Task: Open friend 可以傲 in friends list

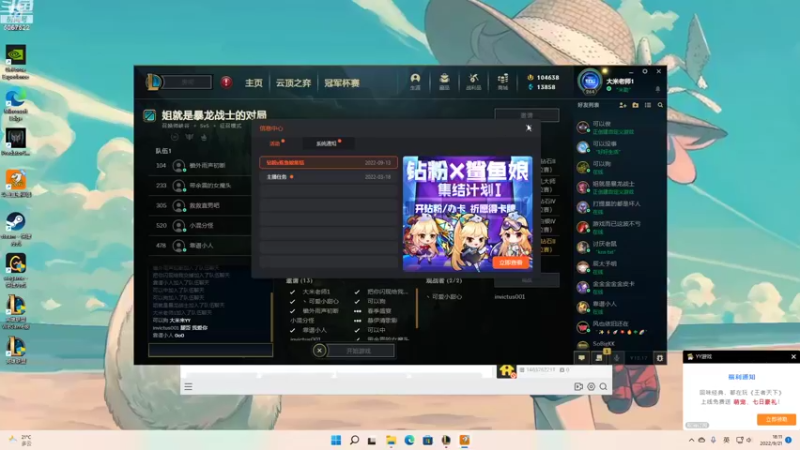Action: (619, 127)
